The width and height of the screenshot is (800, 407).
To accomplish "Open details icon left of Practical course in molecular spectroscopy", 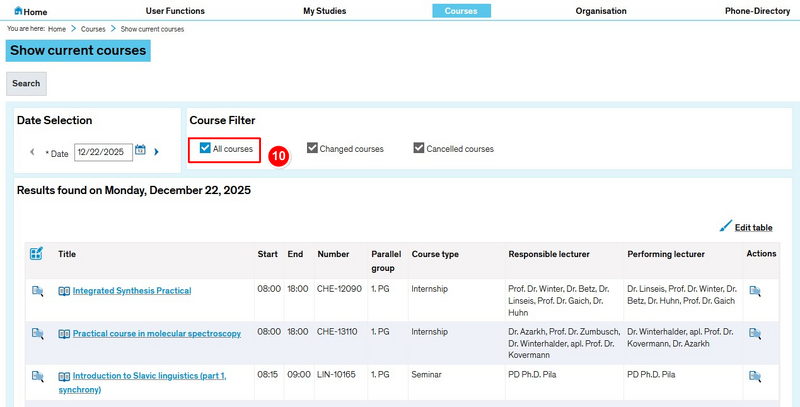I will (x=37, y=333).
